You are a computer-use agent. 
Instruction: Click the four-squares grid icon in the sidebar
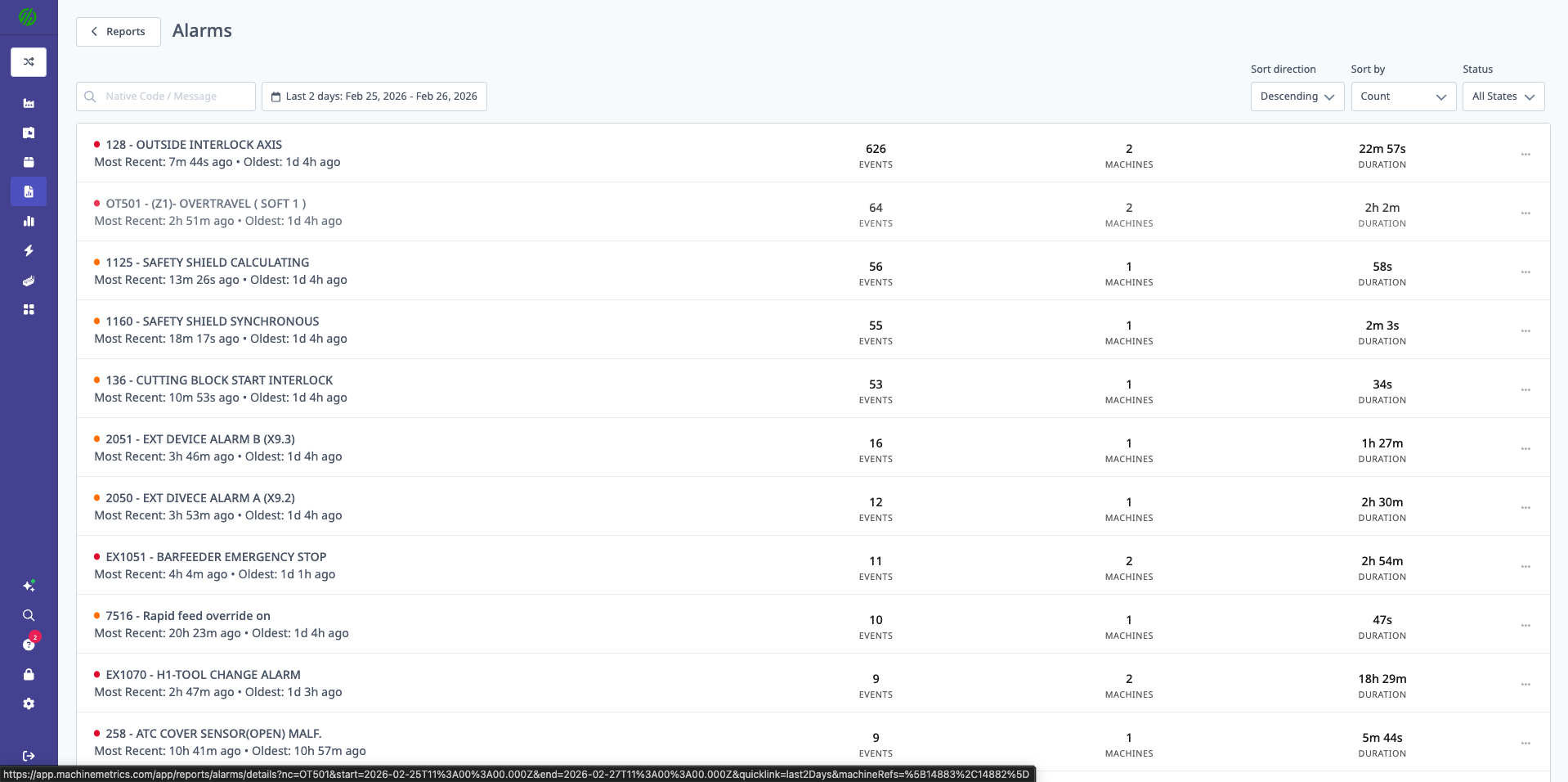click(x=29, y=309)
